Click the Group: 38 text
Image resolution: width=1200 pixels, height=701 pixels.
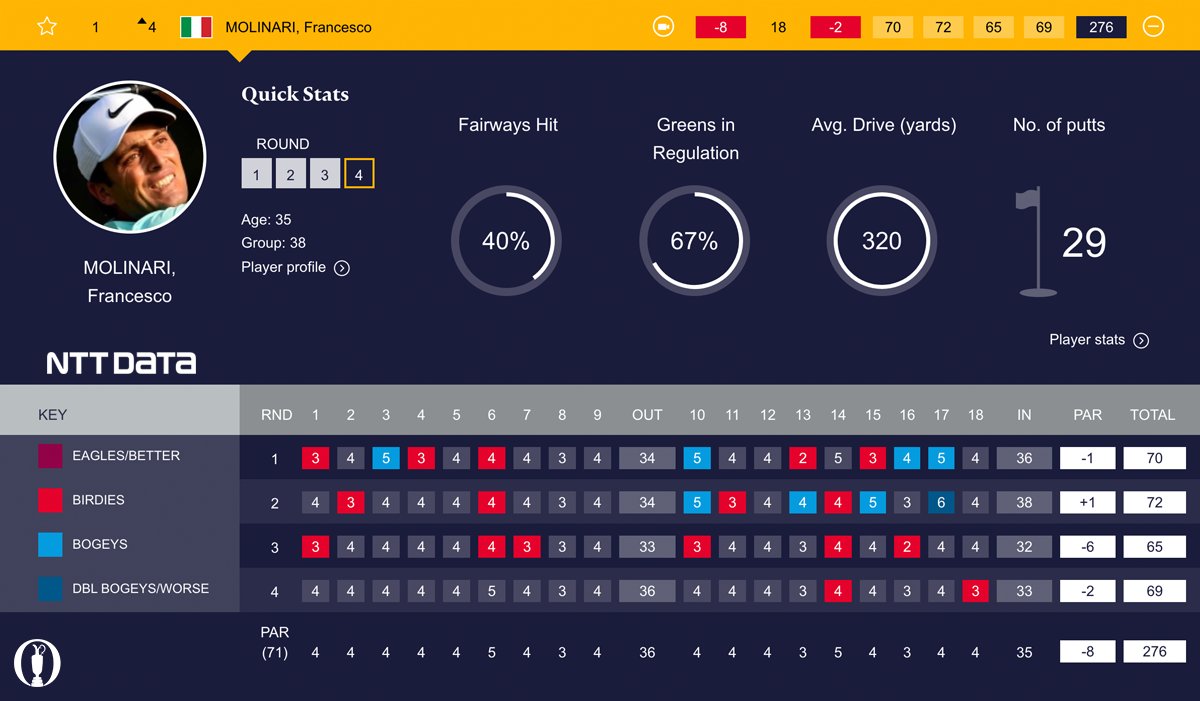[x=273, y=243]
